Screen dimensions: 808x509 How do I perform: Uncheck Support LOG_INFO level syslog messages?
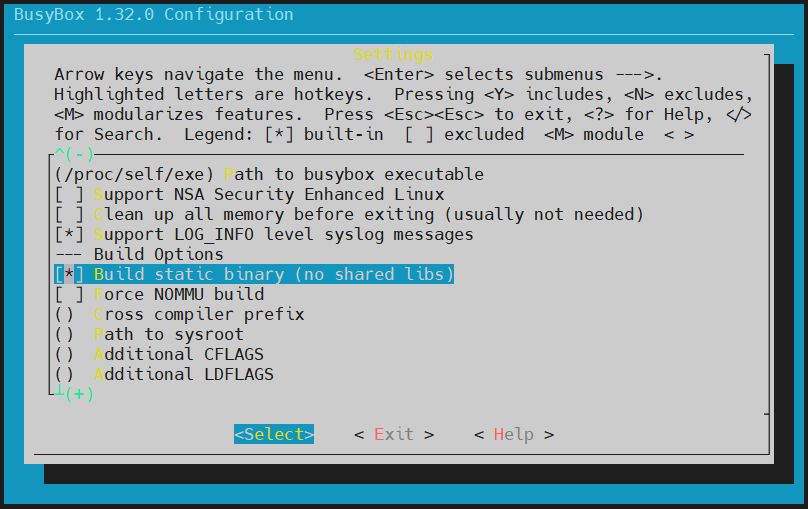point(69,234)
